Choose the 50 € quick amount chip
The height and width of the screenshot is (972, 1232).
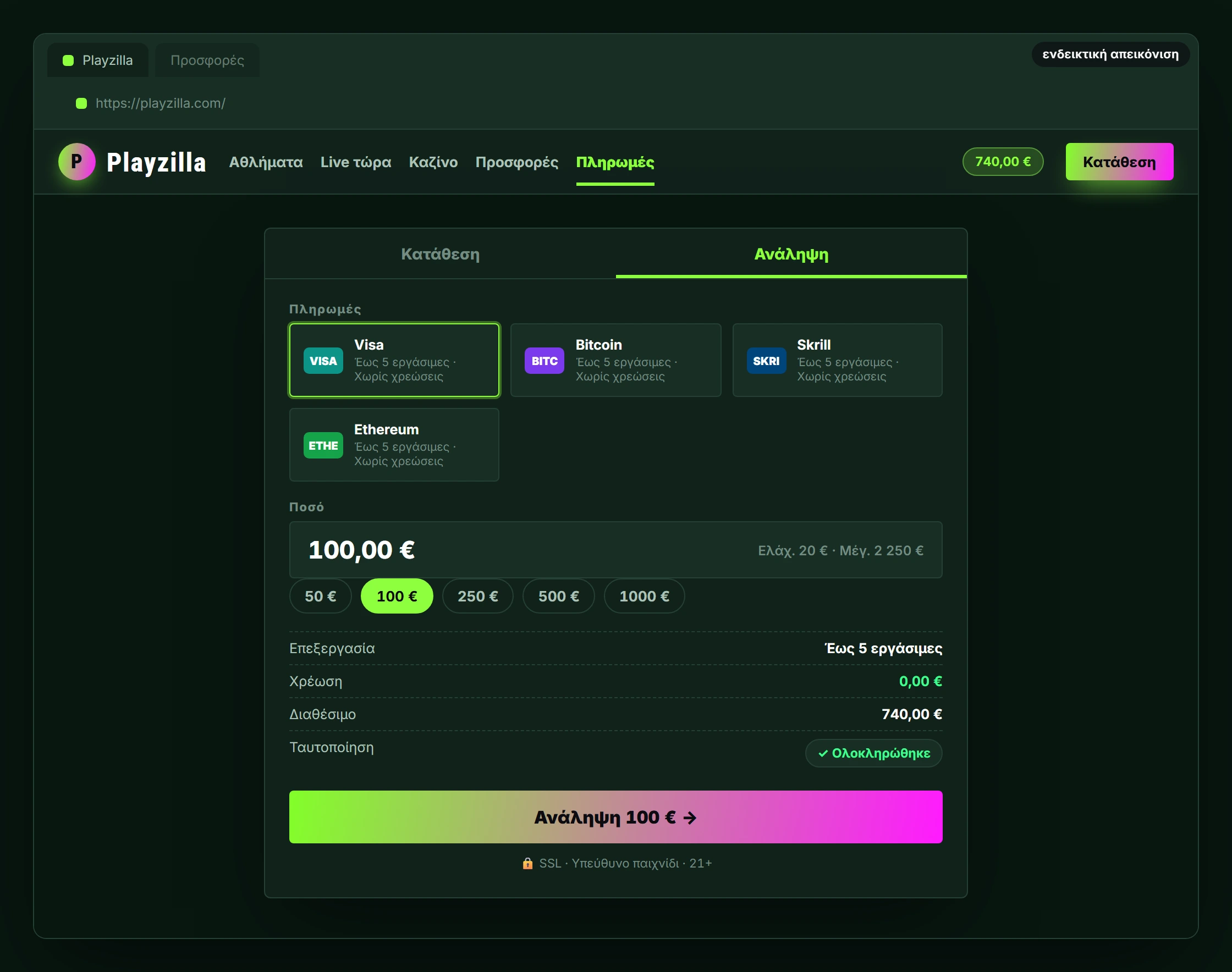321,597
